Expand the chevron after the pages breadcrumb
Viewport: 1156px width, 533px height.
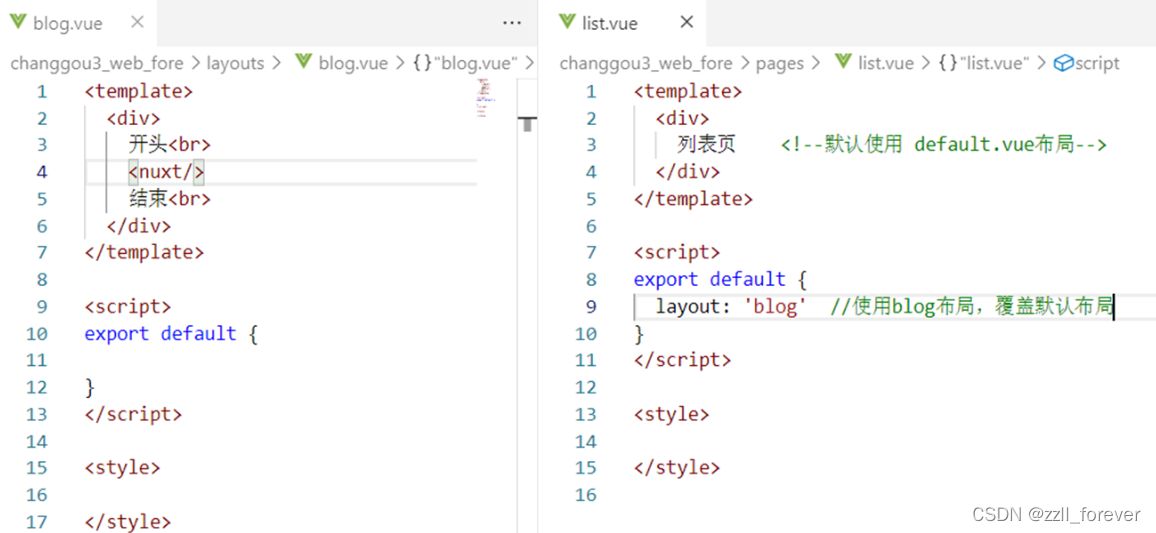point(816,63)
